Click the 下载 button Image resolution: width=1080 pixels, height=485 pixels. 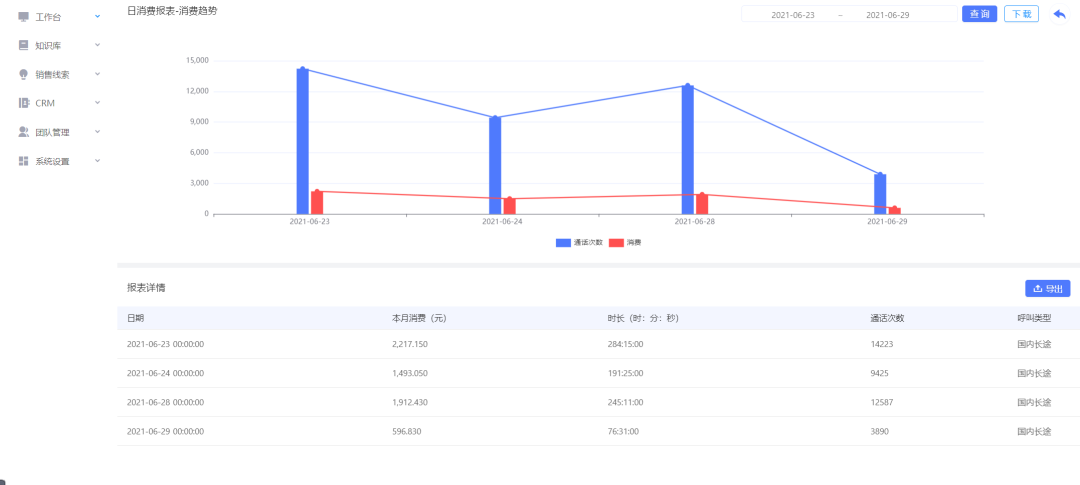click(x=1021, y=14)
